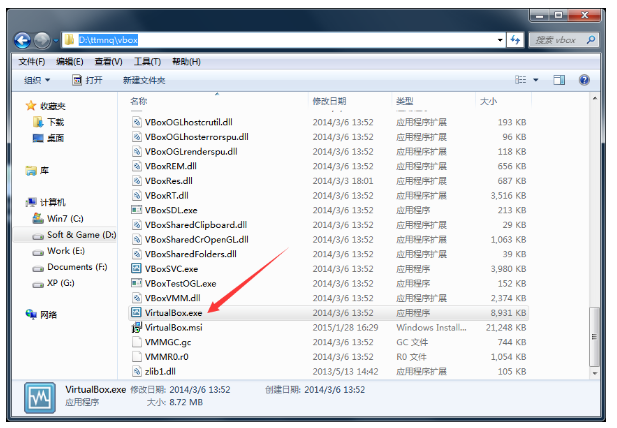Open help via the question mark icon
The image size is (617, 428).
(584, 80)
